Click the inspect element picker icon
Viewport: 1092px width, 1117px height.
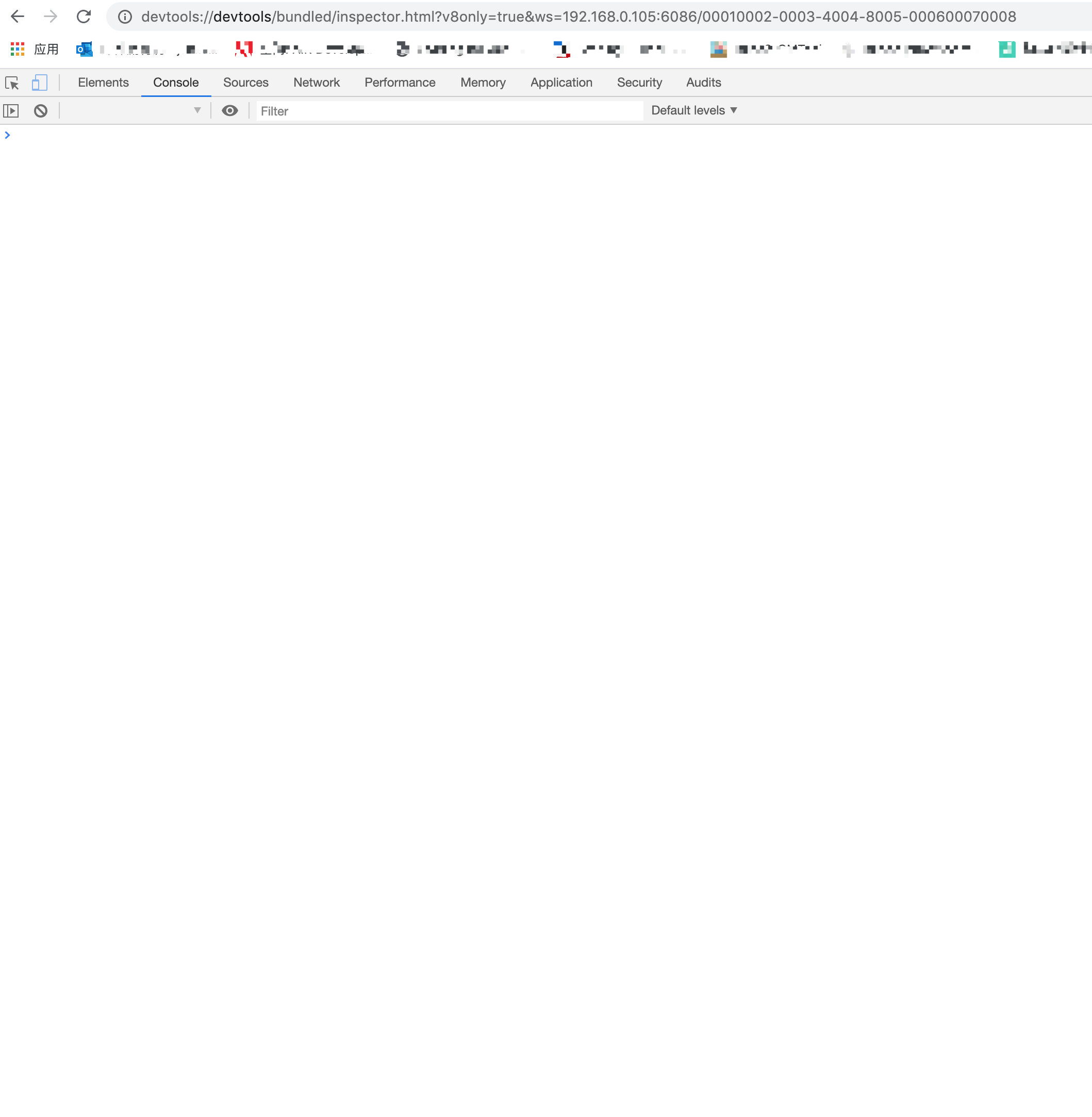click(12, 83)
